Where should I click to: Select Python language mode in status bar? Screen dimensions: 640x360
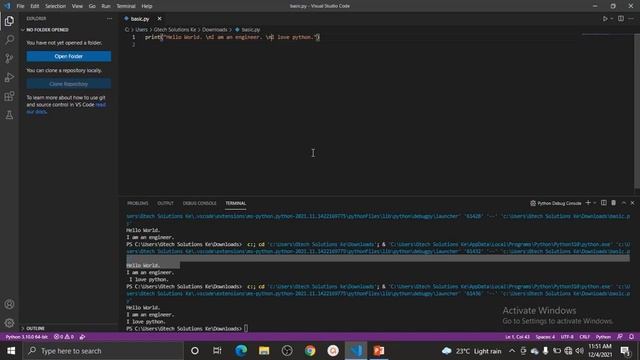click(603, 337)
